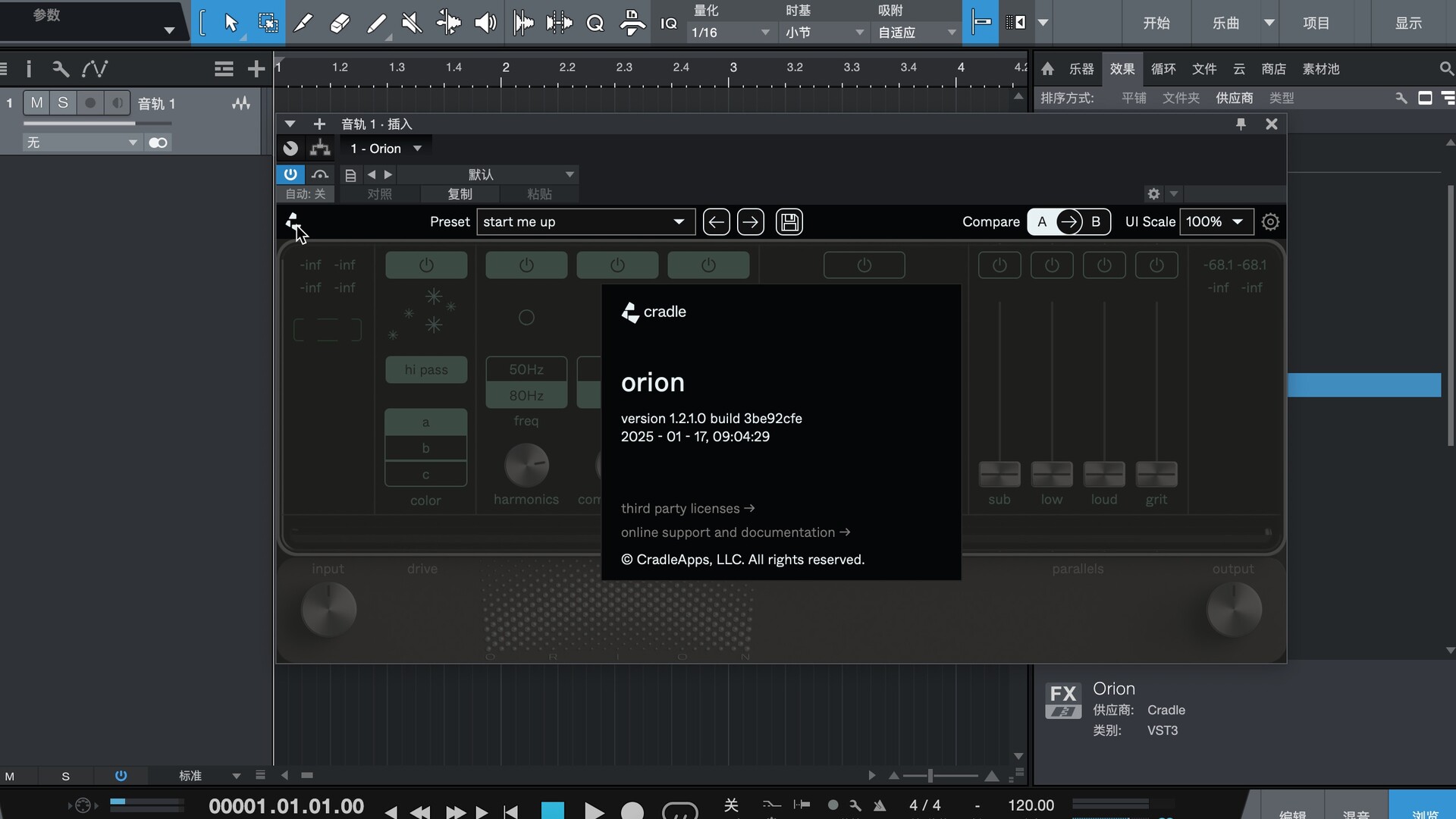
Task: Switch to the 素材池 browser tab
Action: [x=1321, y=69]
